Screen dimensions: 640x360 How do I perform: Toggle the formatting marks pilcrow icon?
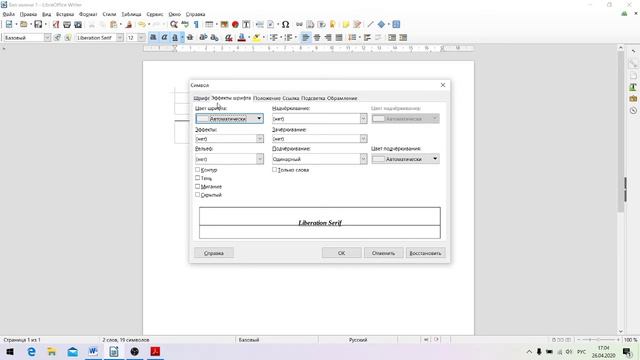click(x=196, y=24)
